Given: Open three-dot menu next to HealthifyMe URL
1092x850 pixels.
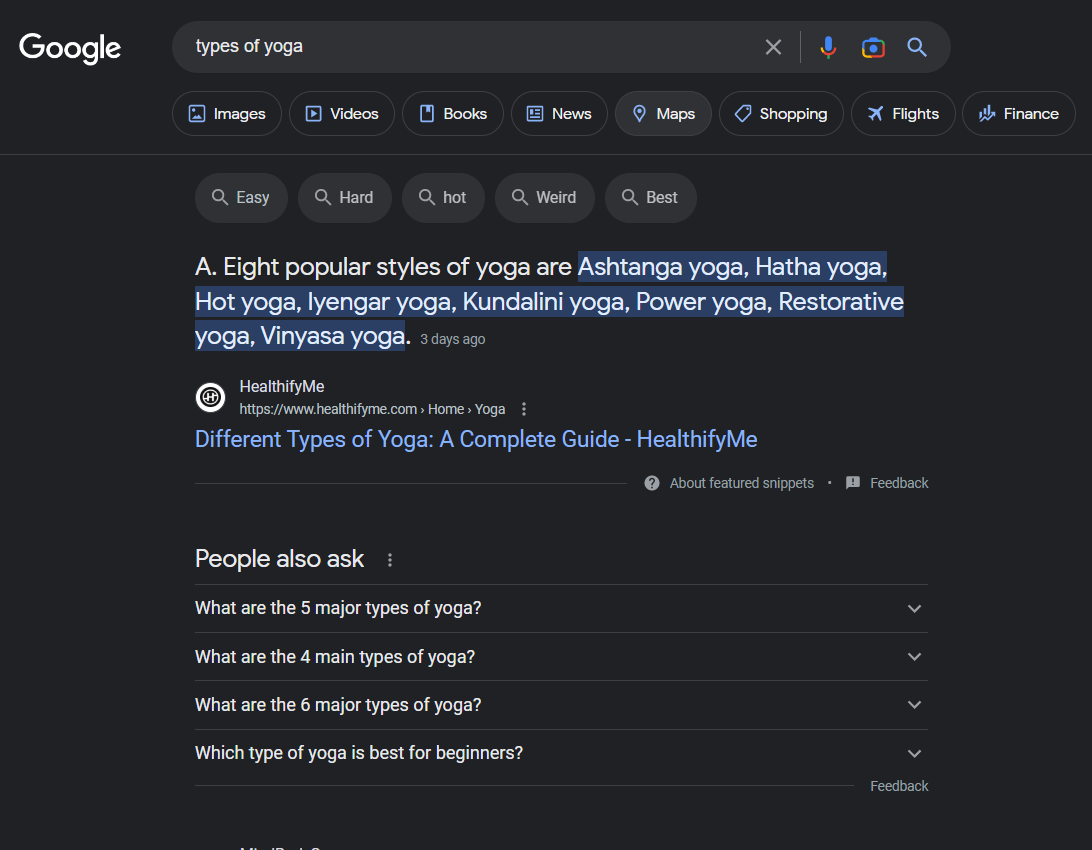Looking at the screenshot, I should pyautogui.click(x=524, y=409).
